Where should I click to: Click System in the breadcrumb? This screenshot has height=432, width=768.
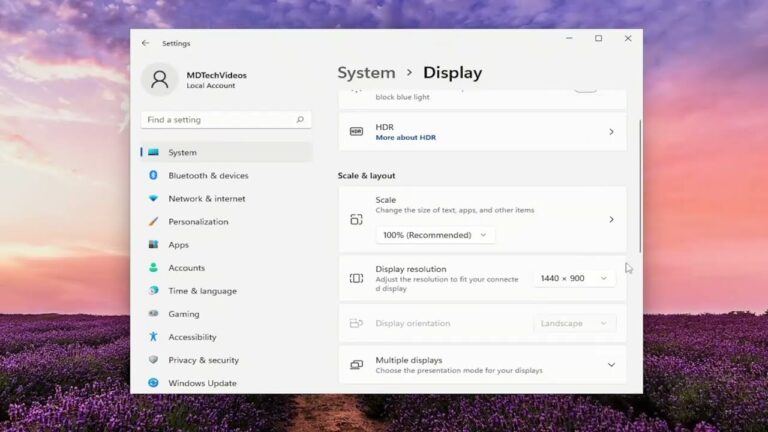(x=366, y=72)
